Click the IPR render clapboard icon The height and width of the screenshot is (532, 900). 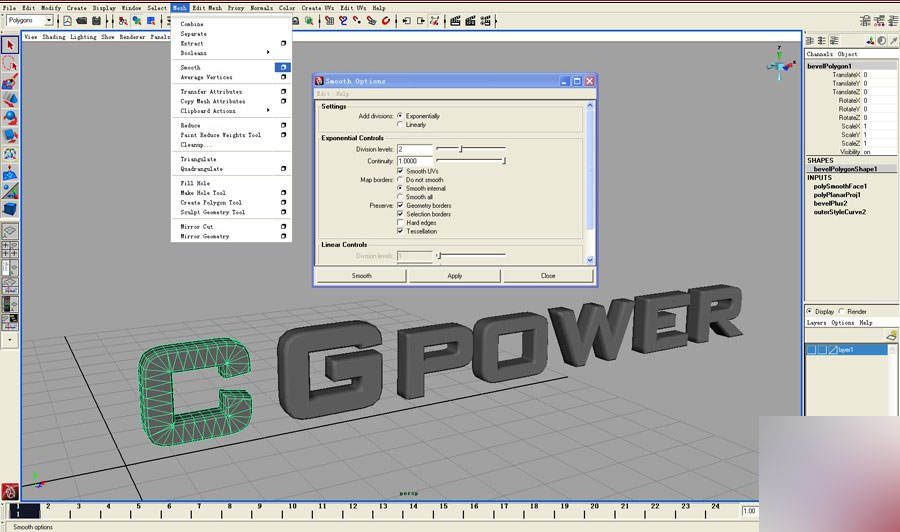tap(470, 21)
